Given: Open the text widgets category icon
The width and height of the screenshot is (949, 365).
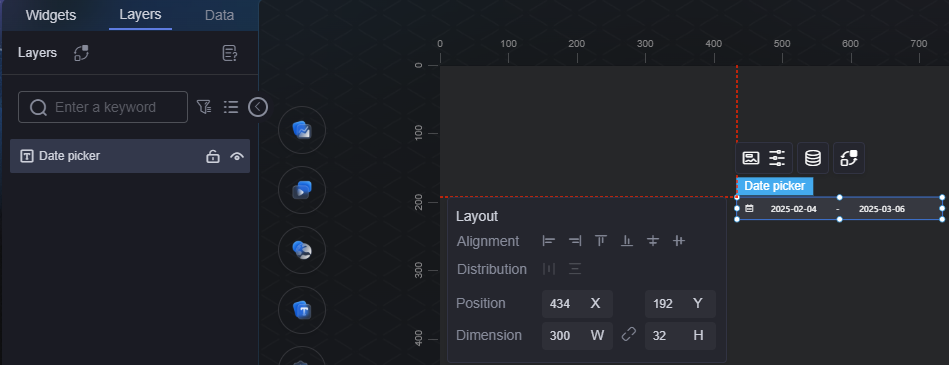Looking at the screenshot, I should click(301, 310).
